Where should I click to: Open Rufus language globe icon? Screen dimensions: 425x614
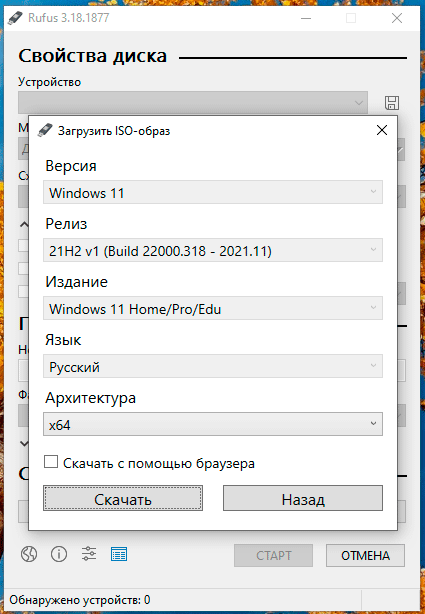pyautogui.click(x=29, y=554)
